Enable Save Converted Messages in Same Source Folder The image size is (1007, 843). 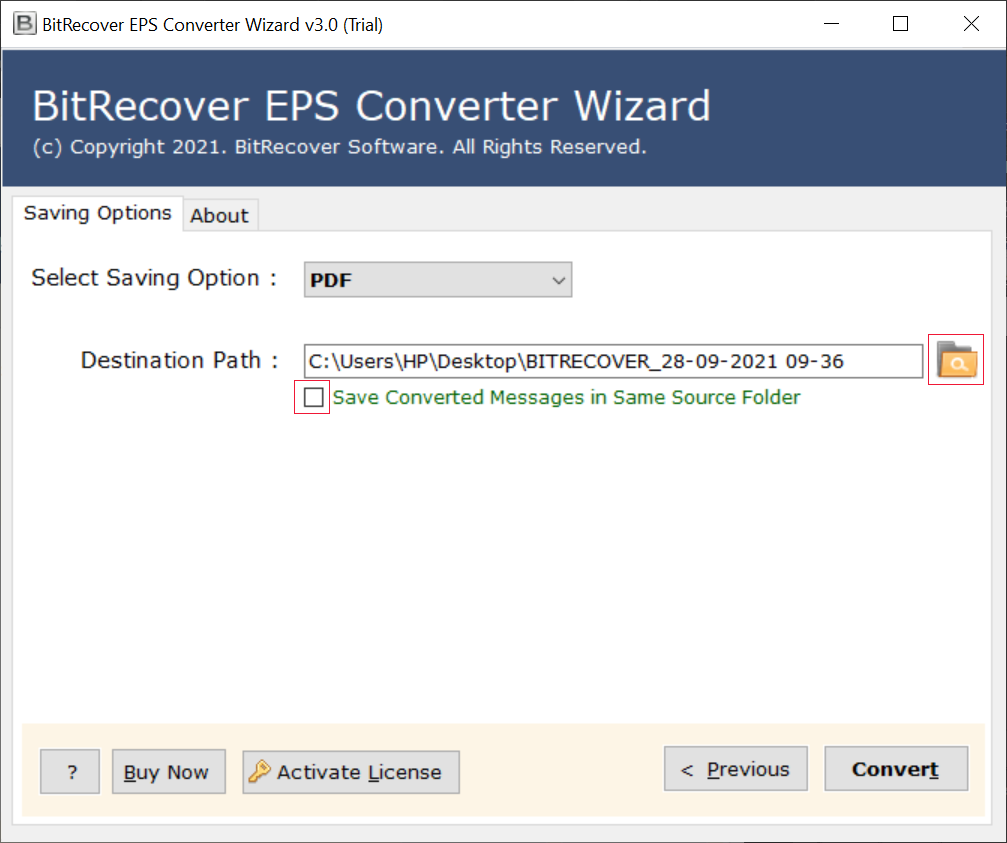pos(313,397)
